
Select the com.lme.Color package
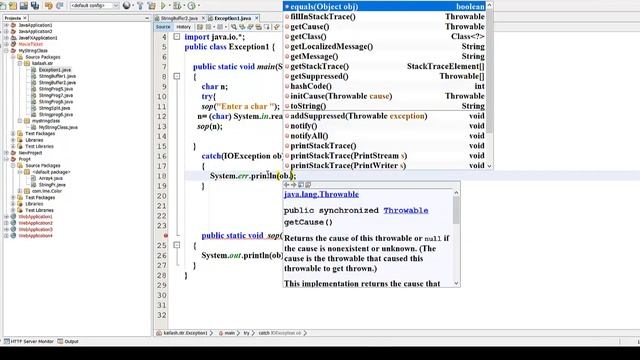click(47, 191)
